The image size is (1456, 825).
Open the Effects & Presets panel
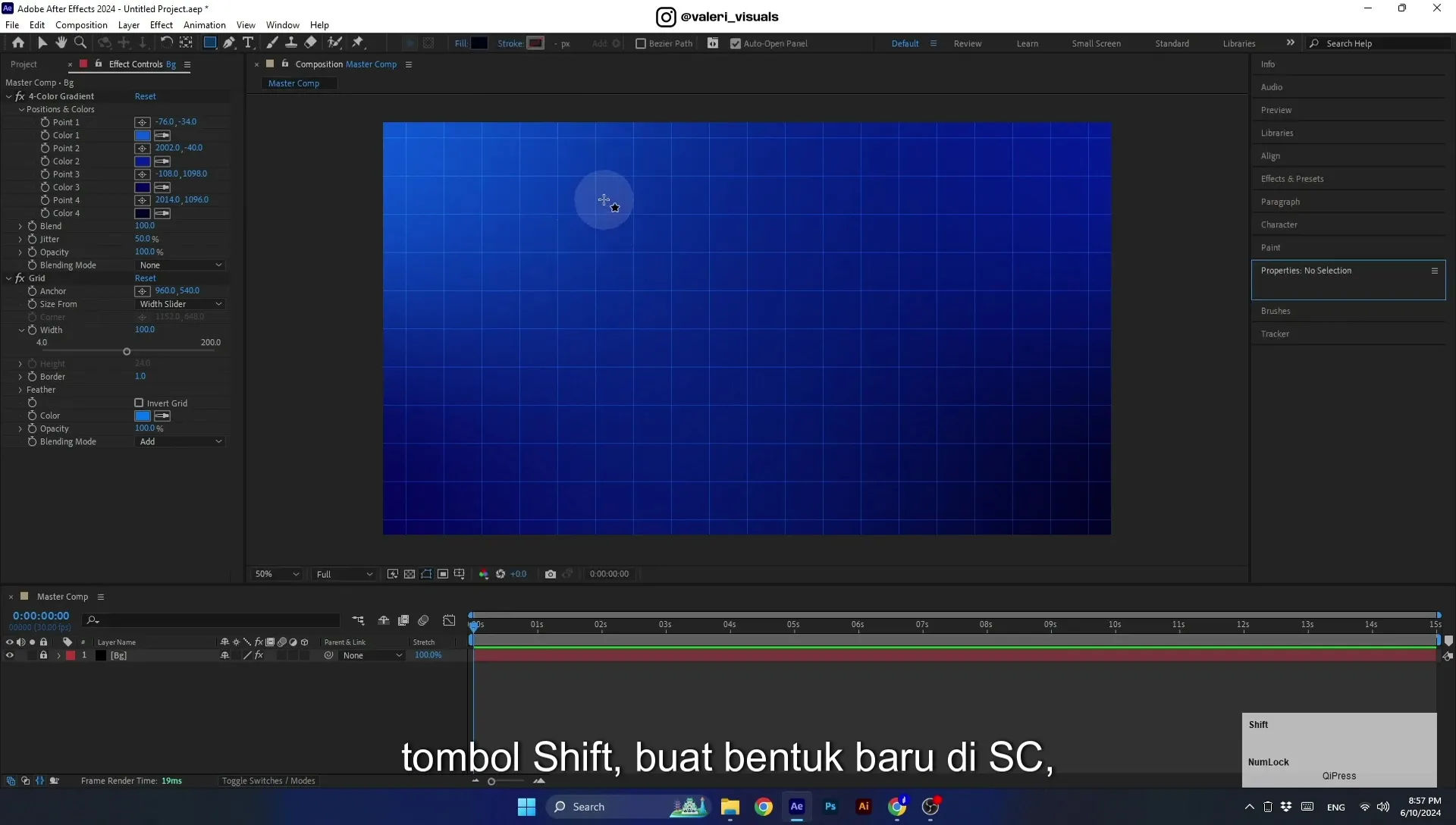click(1292, 179)
